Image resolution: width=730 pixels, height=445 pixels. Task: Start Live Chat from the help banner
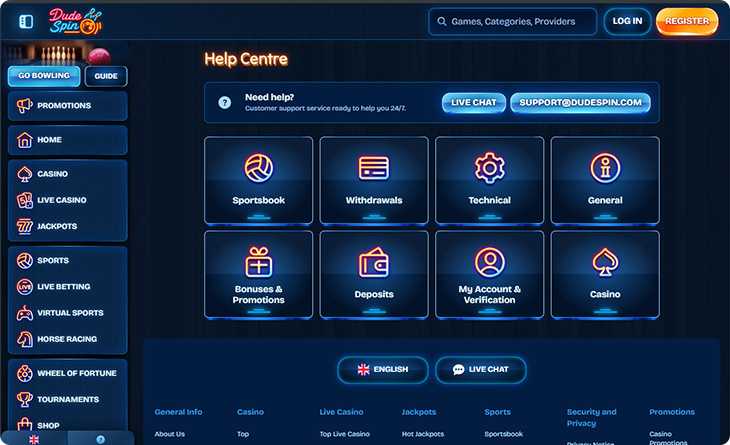tap(474, 103)
